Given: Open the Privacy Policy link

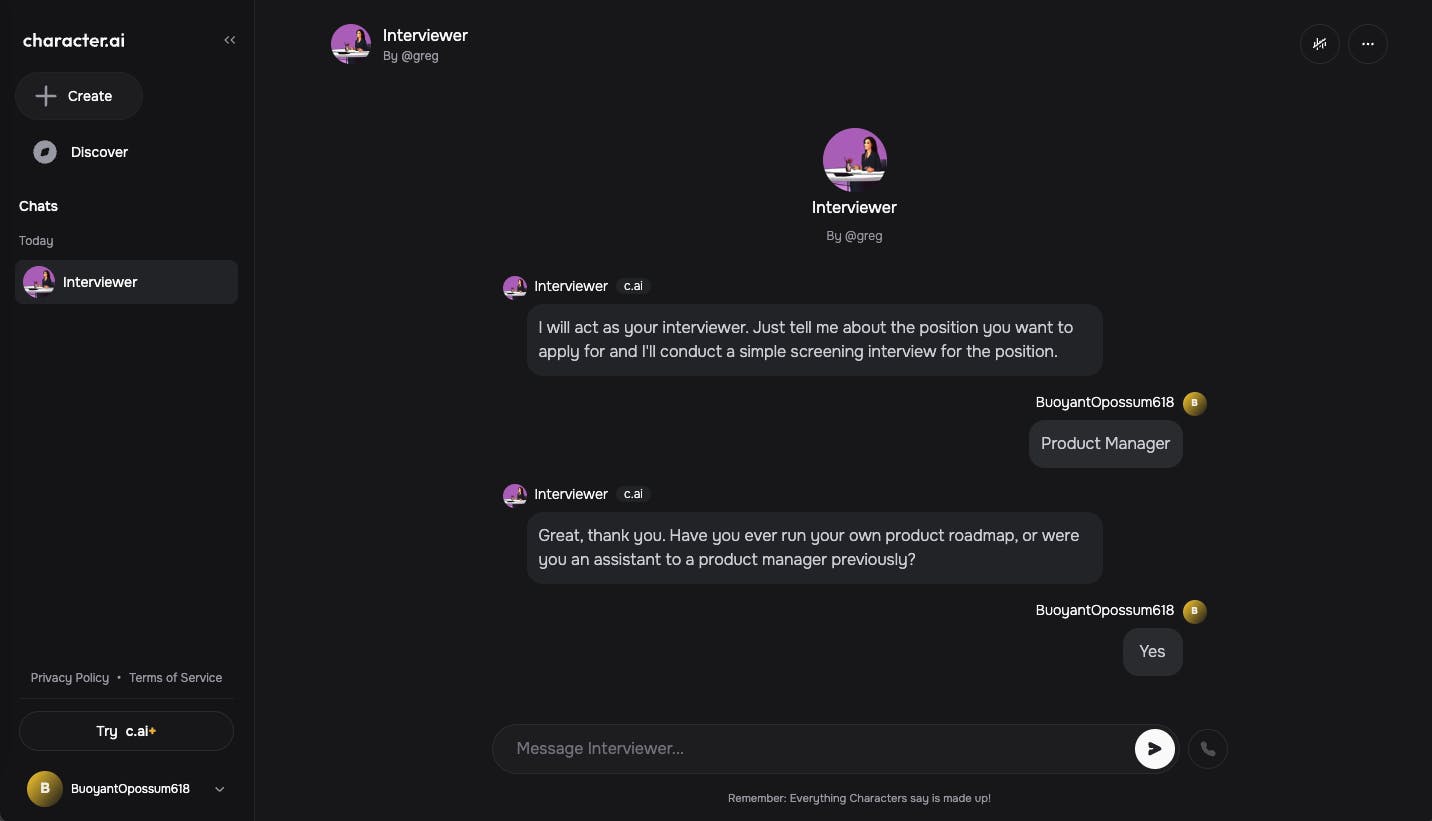Looking at the screenshot, I should tap(70, 678).
